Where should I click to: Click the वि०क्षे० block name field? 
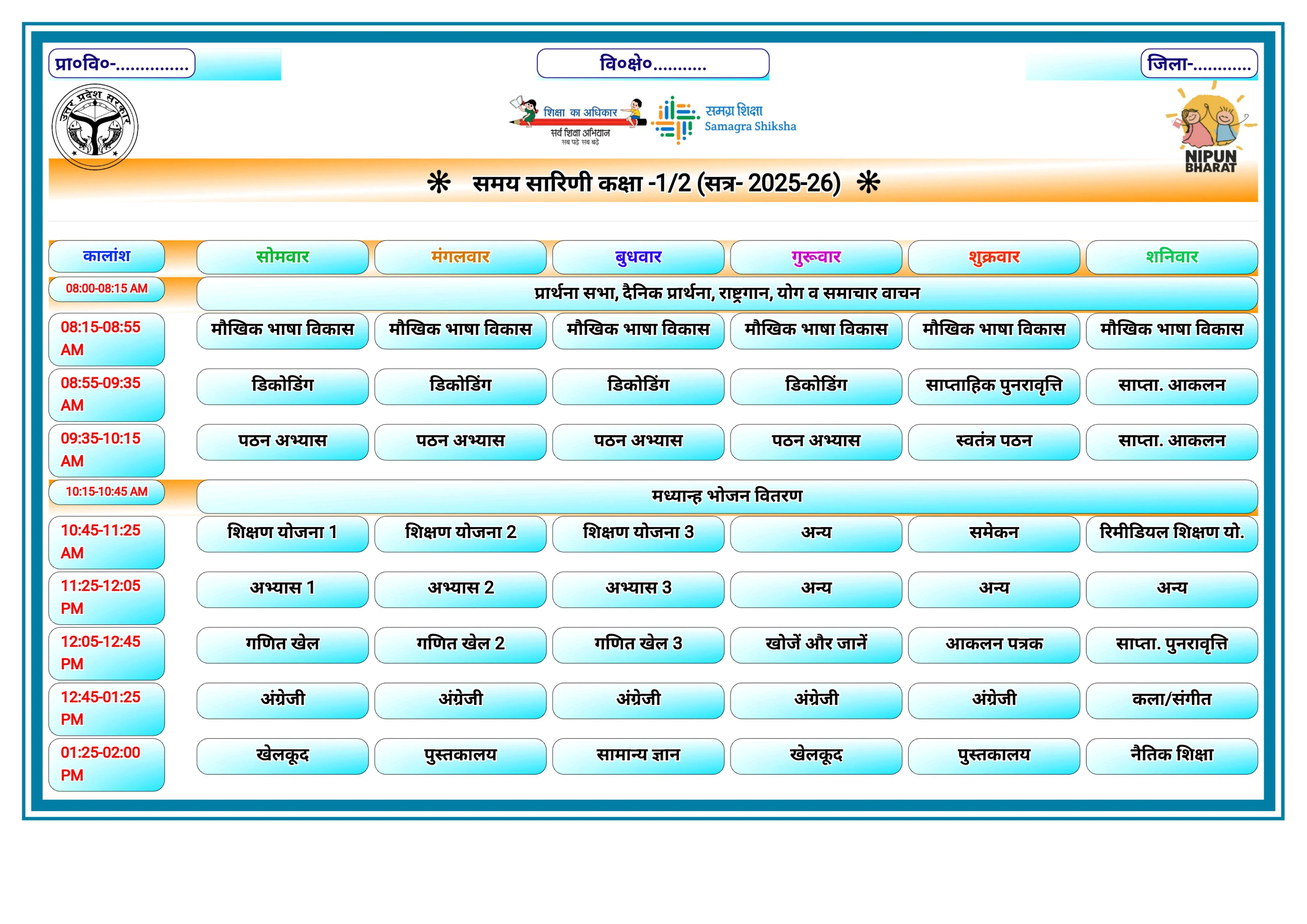tap(653, 63)
